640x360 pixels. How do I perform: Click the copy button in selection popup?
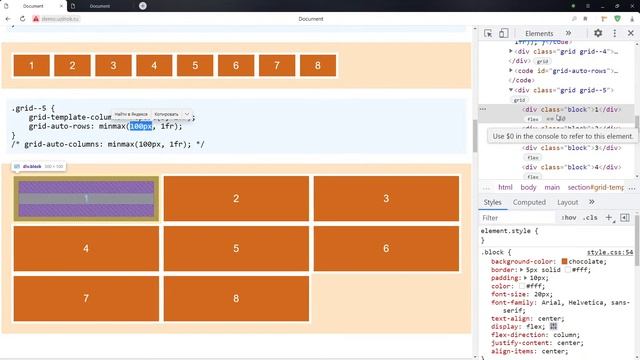(x=166, y=114)
